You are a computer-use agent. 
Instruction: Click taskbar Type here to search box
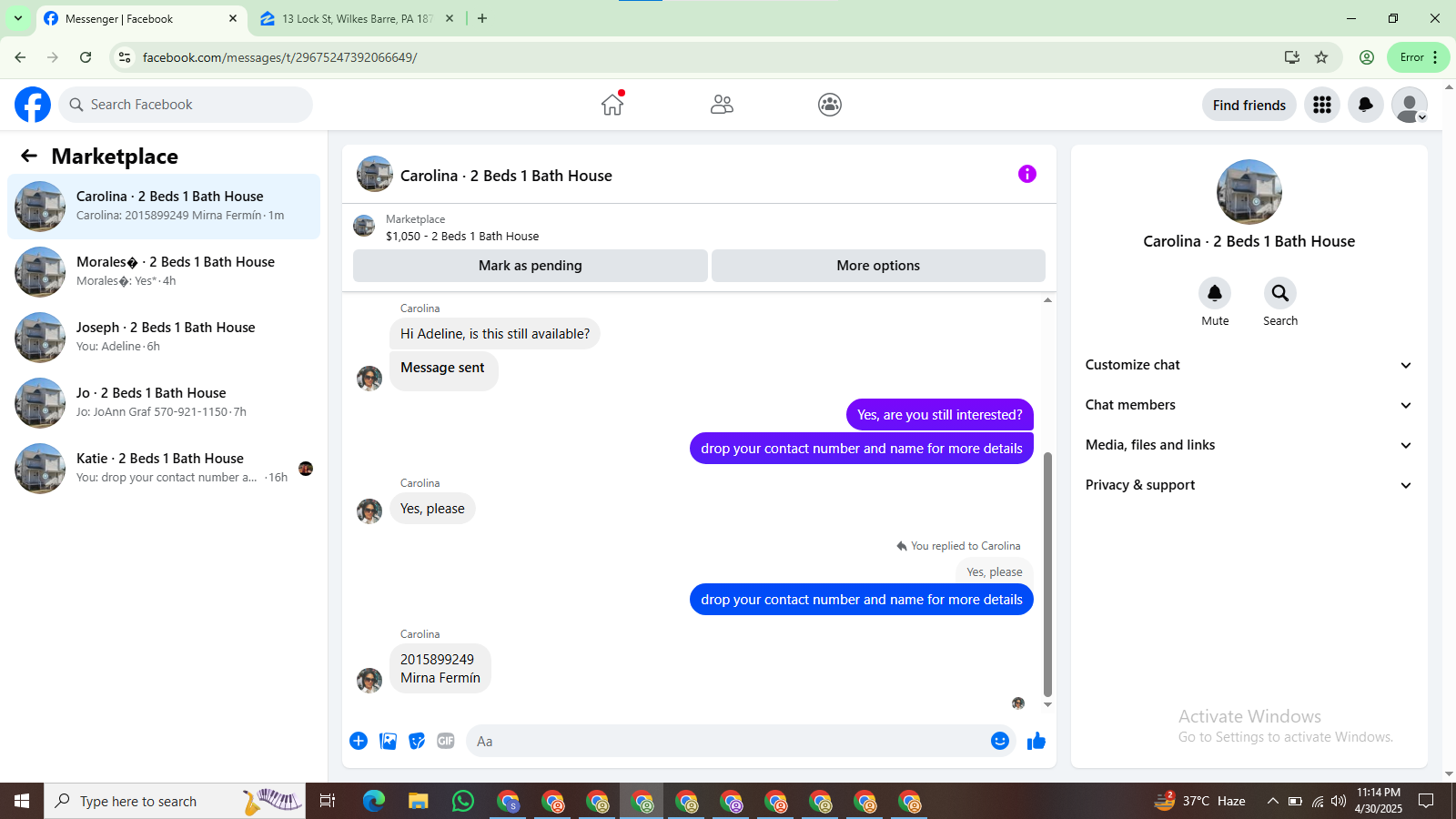pos(175,801)
